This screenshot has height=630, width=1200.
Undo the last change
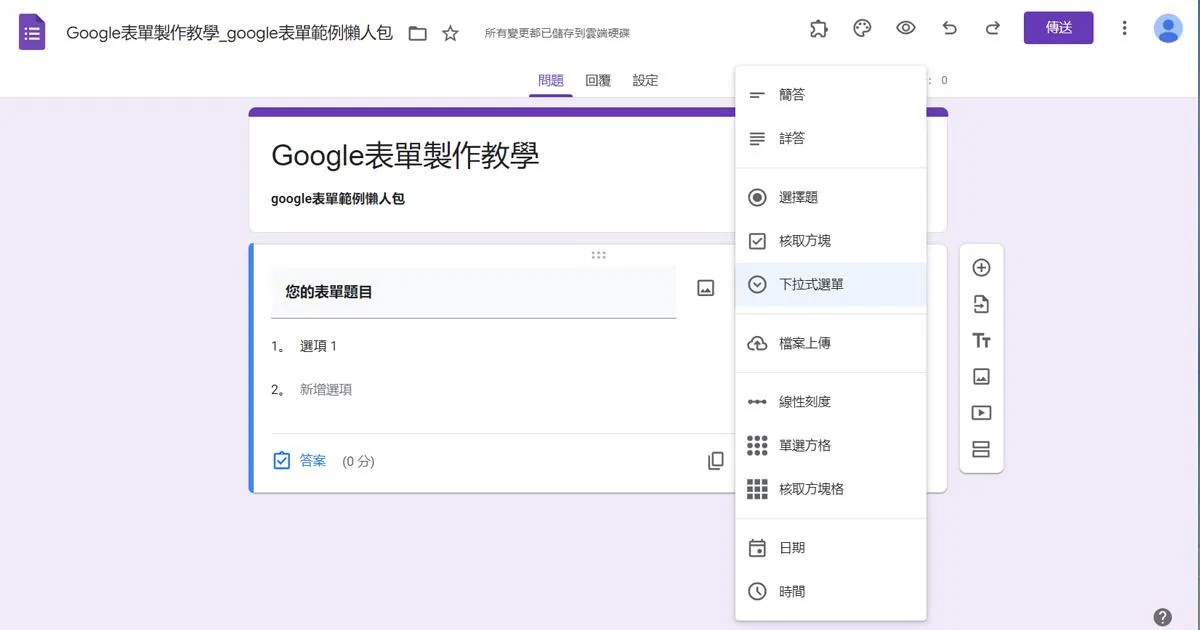point(950,28)
